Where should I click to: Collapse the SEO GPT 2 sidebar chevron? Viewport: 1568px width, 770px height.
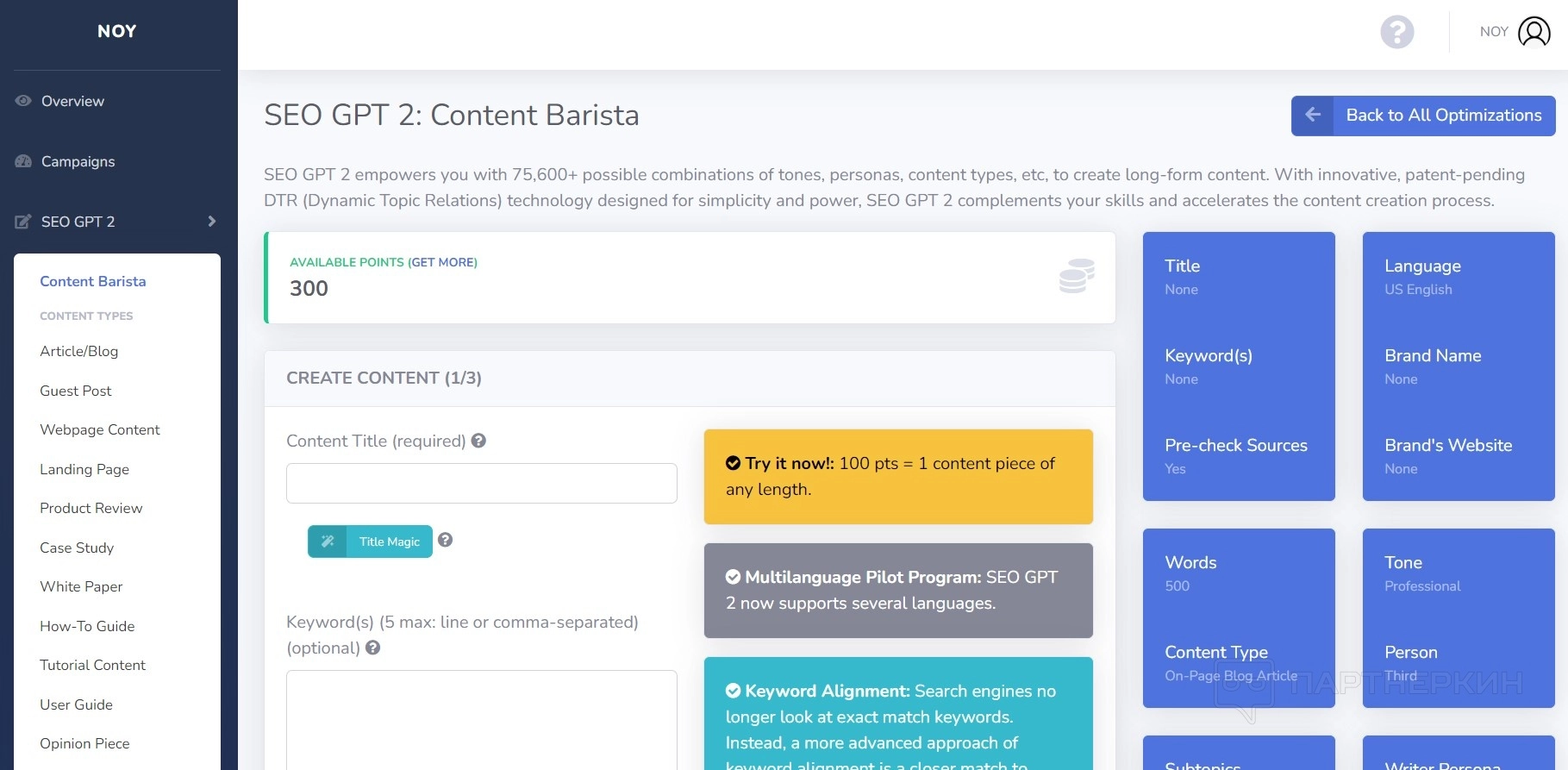click(212, 222)
